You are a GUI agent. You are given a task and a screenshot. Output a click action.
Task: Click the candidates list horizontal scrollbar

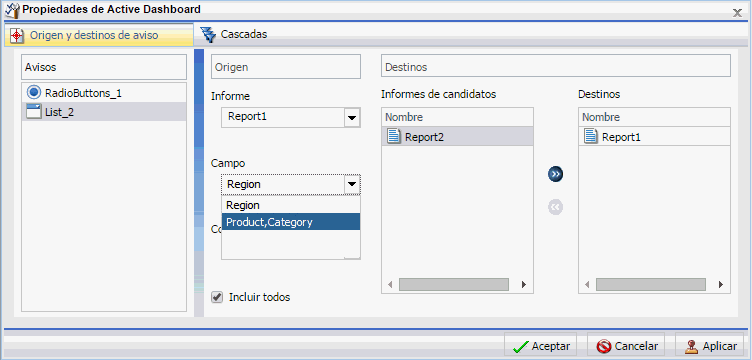click(x=454, y=285)
